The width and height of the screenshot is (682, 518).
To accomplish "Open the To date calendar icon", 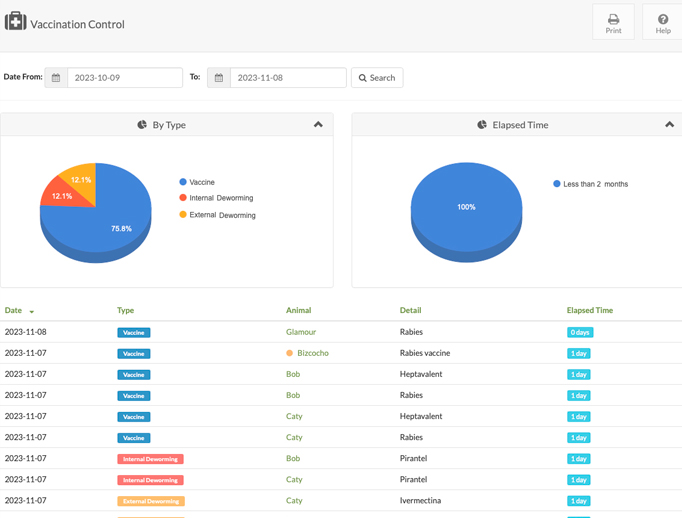I will coord(219,77).
